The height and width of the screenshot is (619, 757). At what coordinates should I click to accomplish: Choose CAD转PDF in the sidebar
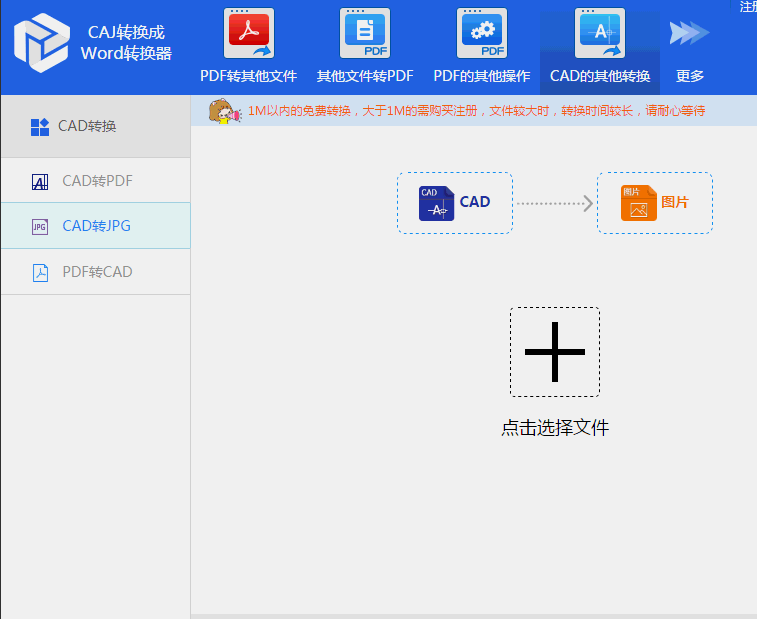point(96,181)
